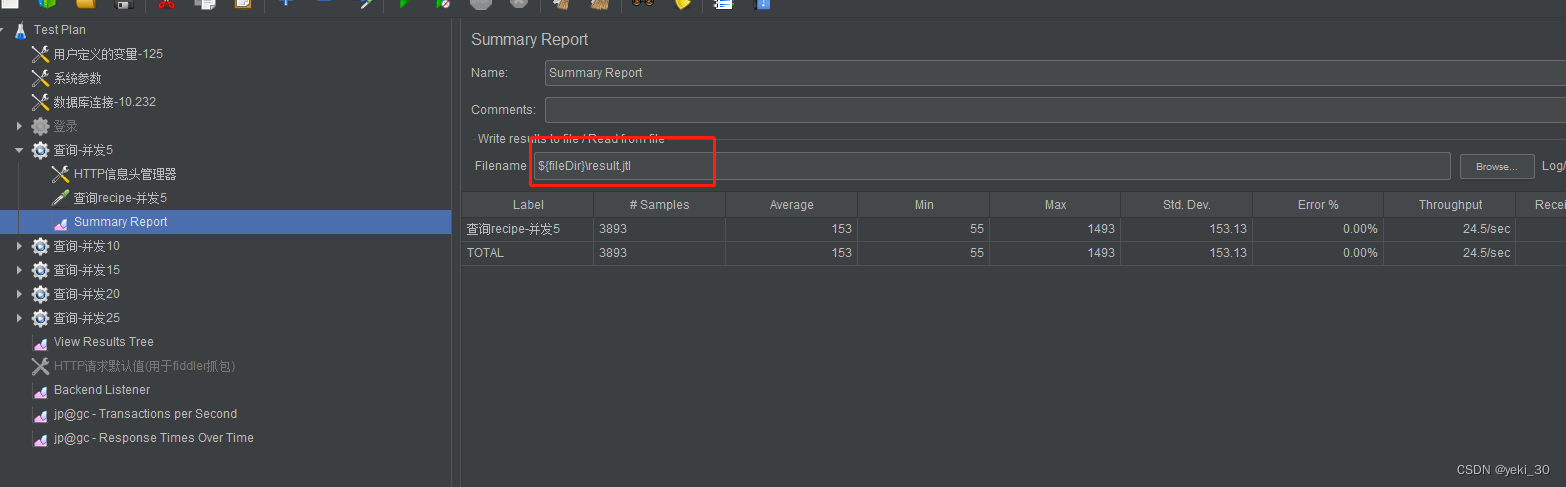Click the Browse... button
Image resolution: width=1566 pixels, height=487 pixels.
click(x=1497, y=167)
